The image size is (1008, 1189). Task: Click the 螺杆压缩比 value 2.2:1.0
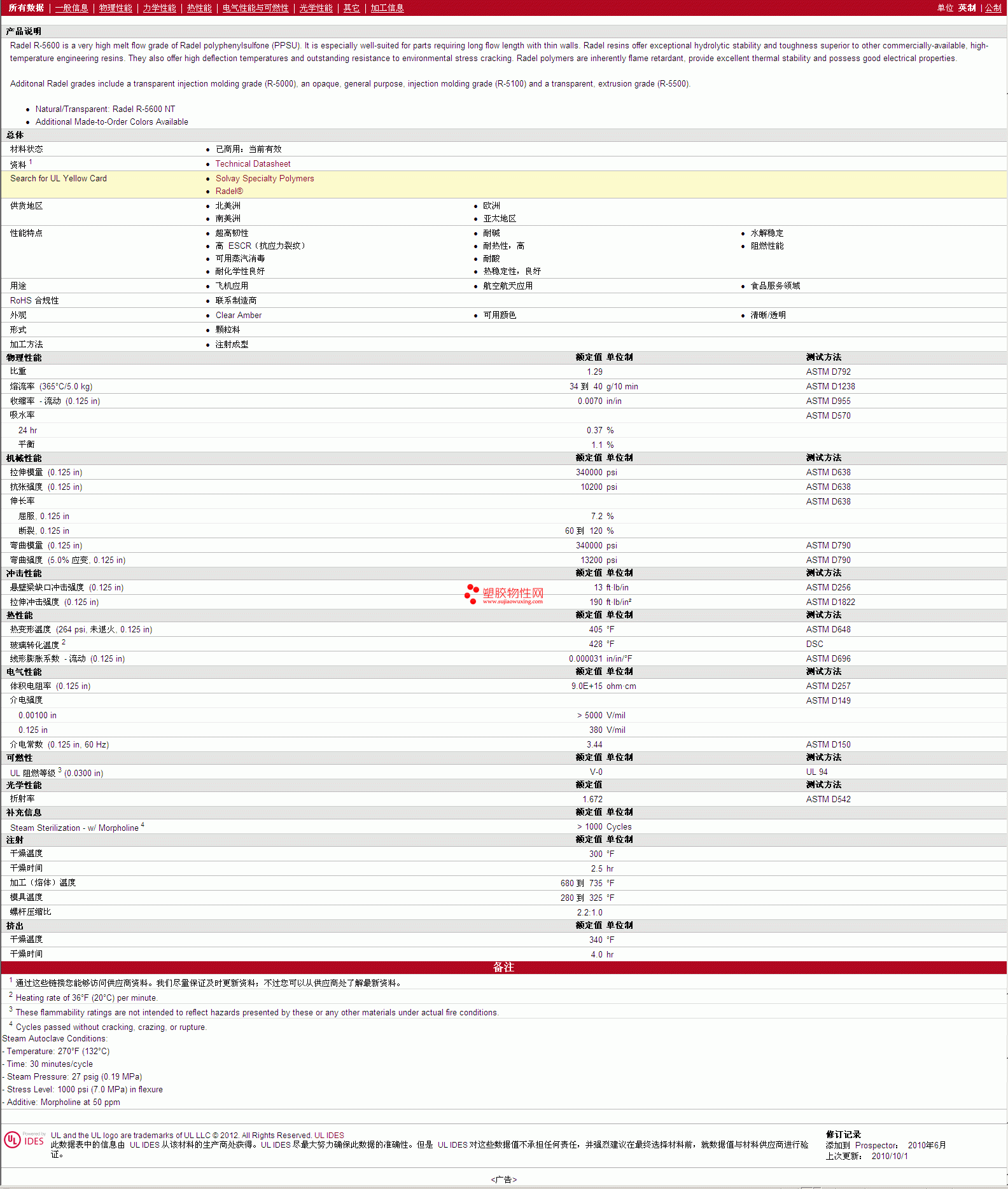tap(589, 912)
